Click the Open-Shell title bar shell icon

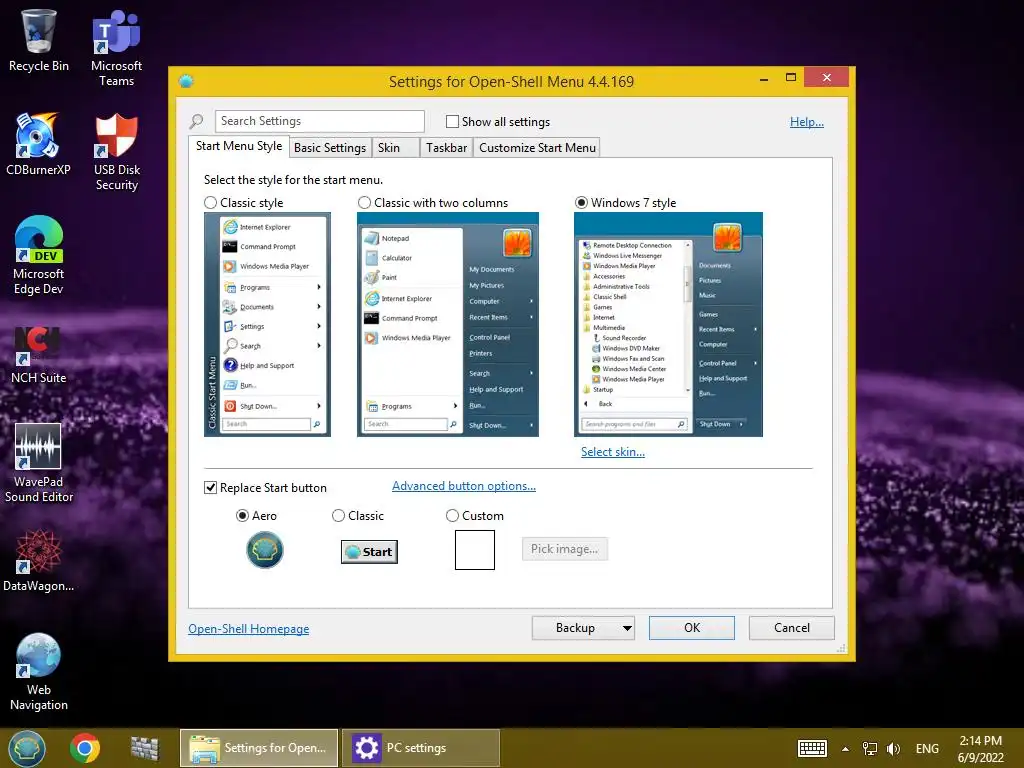[x=186, y=81]
